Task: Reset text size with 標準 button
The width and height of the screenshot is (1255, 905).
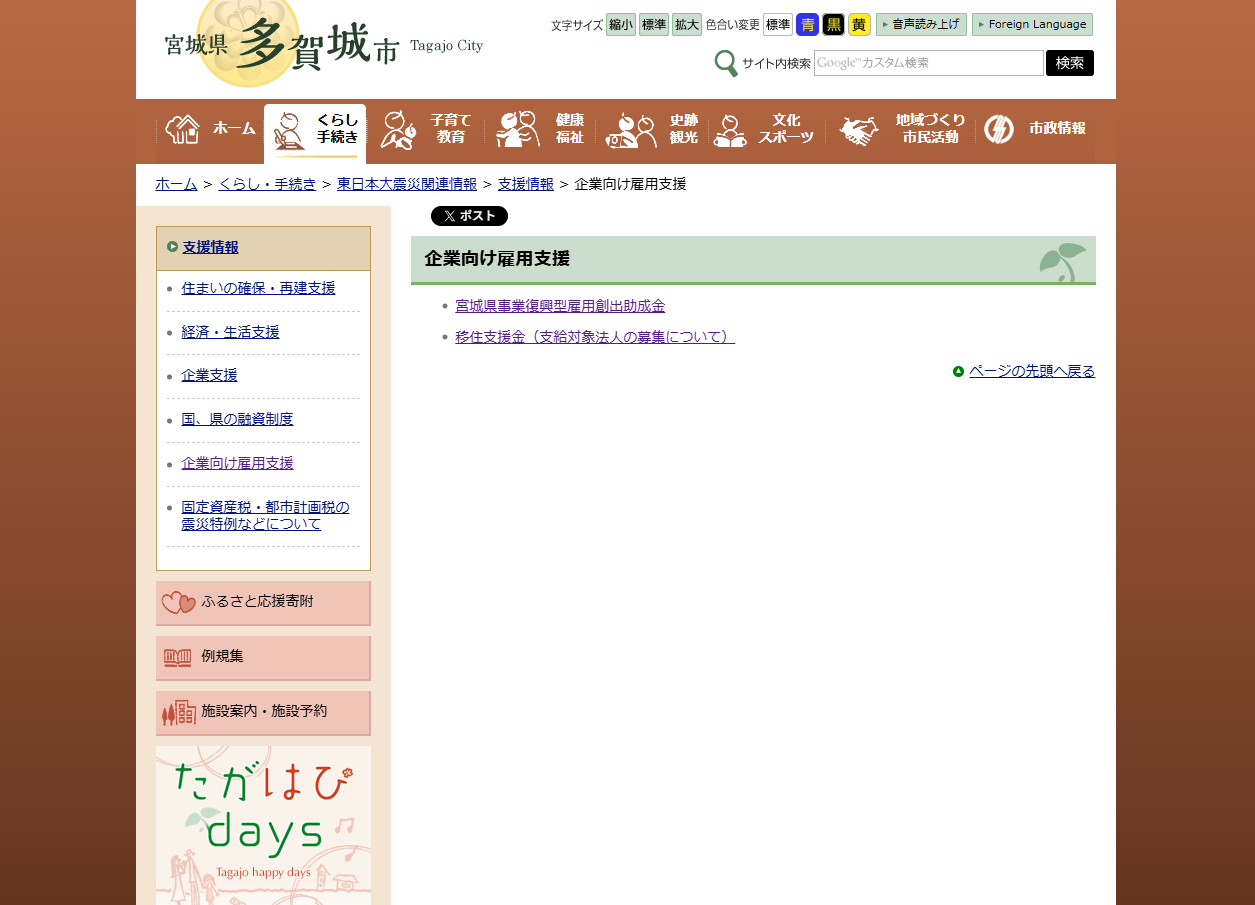Action: 654,25
